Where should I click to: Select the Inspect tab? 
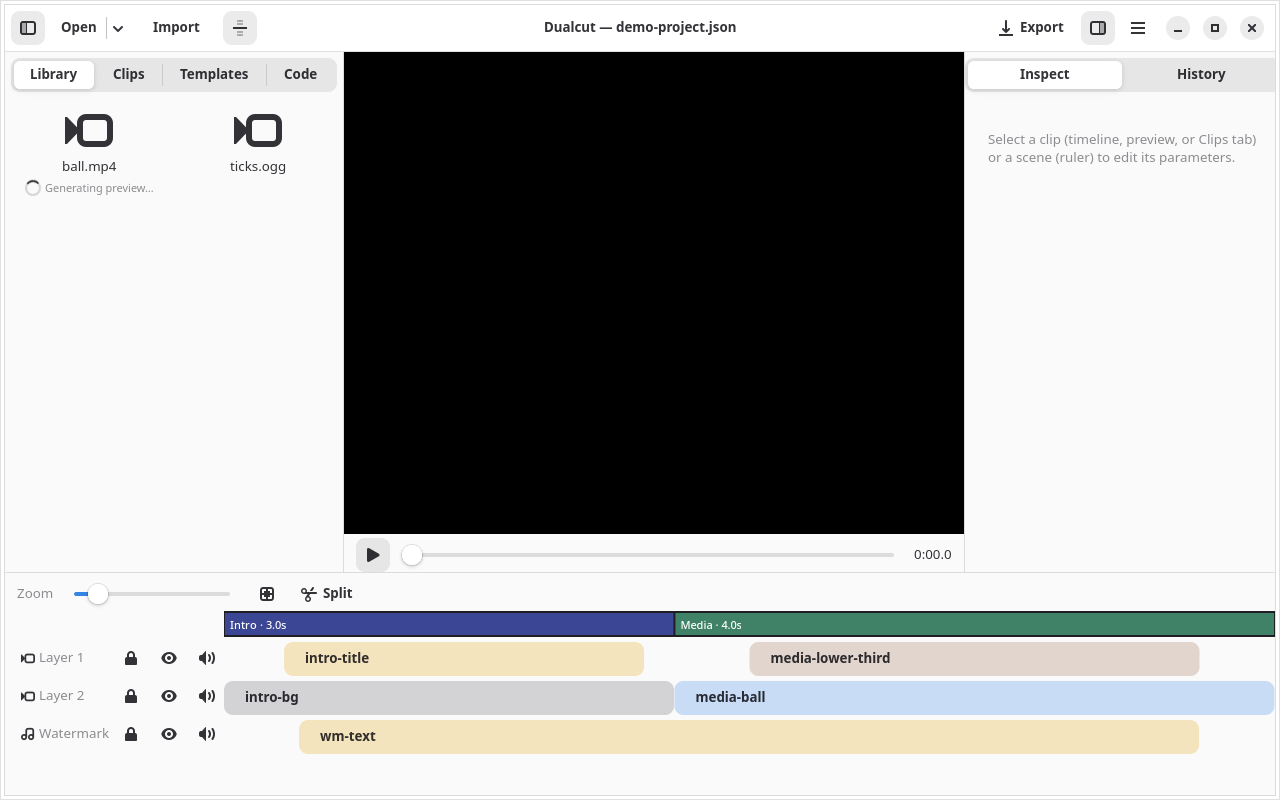pos(1044,74)
